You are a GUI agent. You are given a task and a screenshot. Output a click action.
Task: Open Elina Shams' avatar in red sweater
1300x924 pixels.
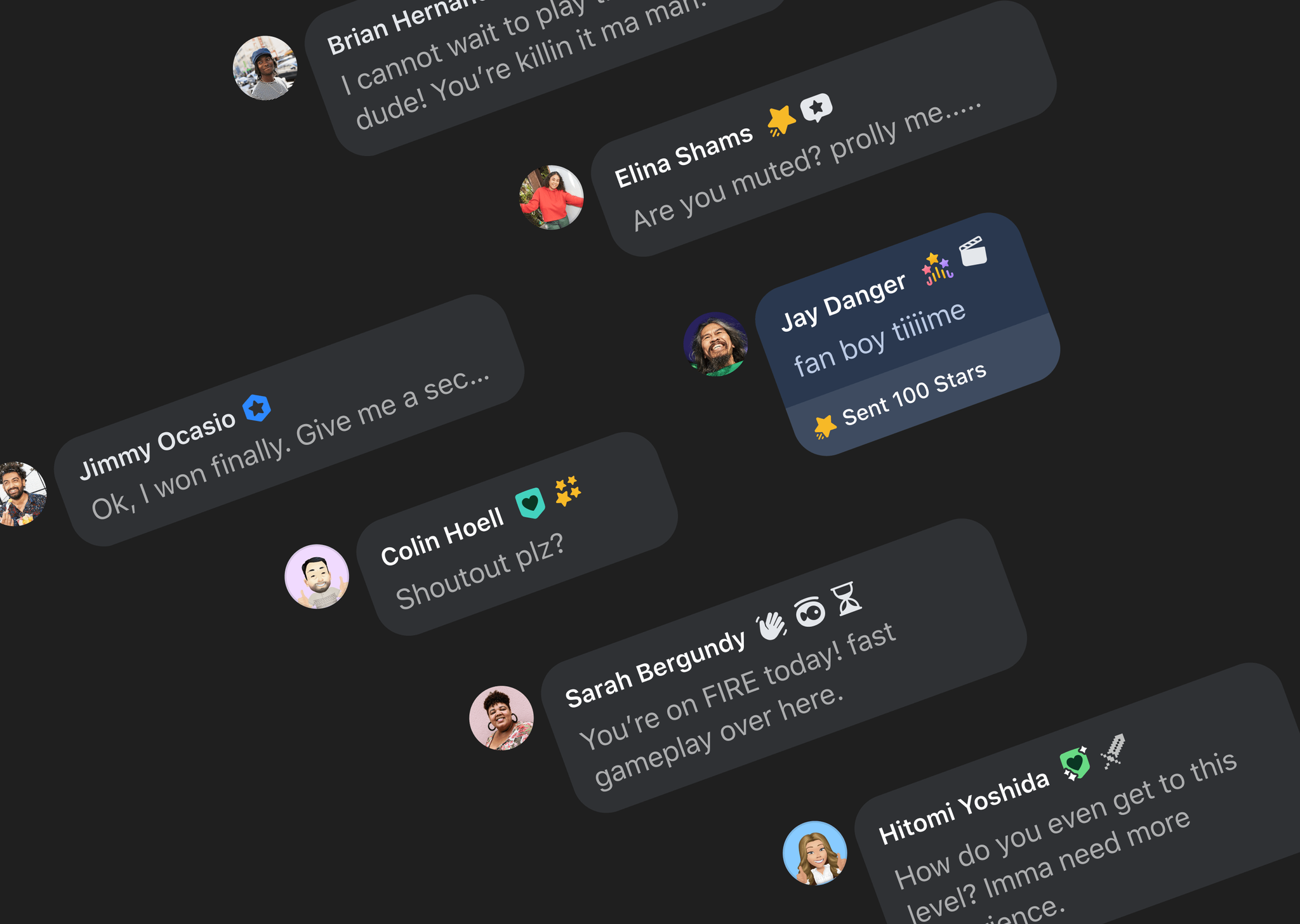click(552, 197)
